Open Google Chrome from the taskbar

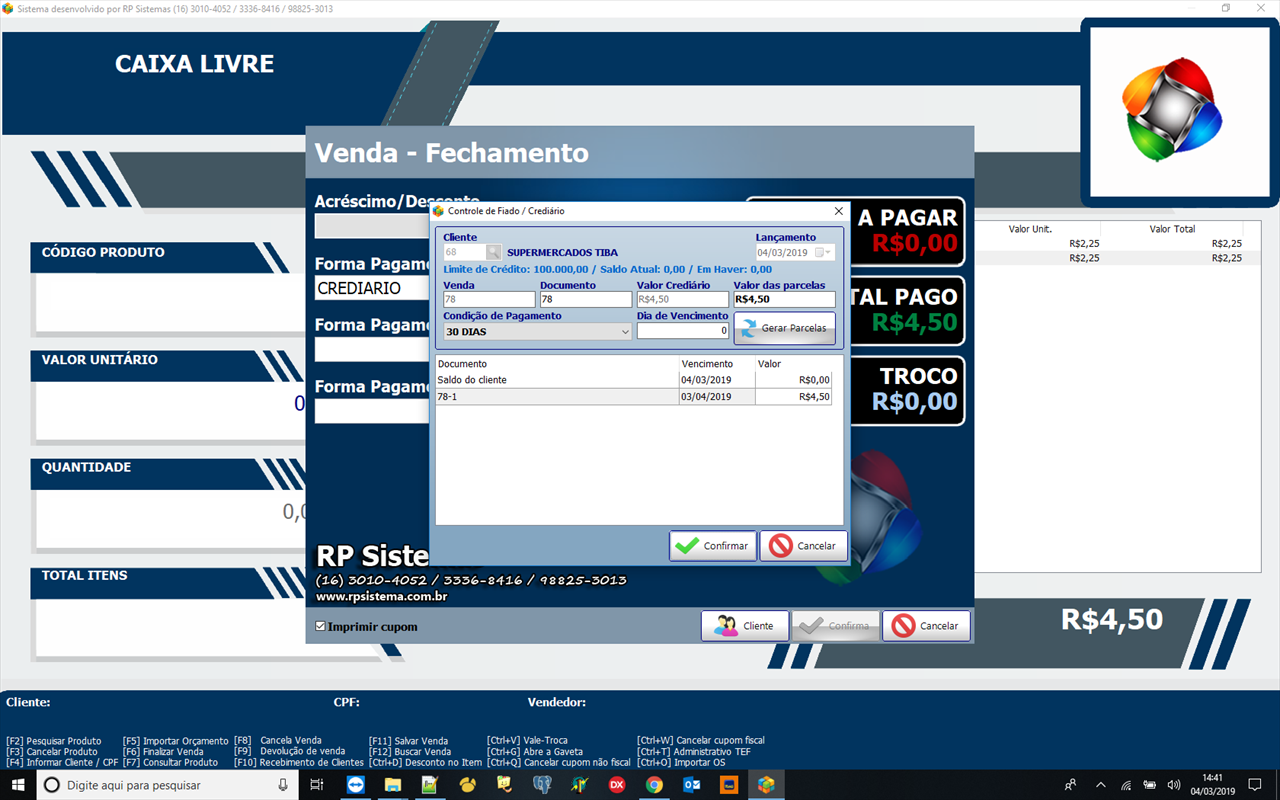(x=654, y=785)
